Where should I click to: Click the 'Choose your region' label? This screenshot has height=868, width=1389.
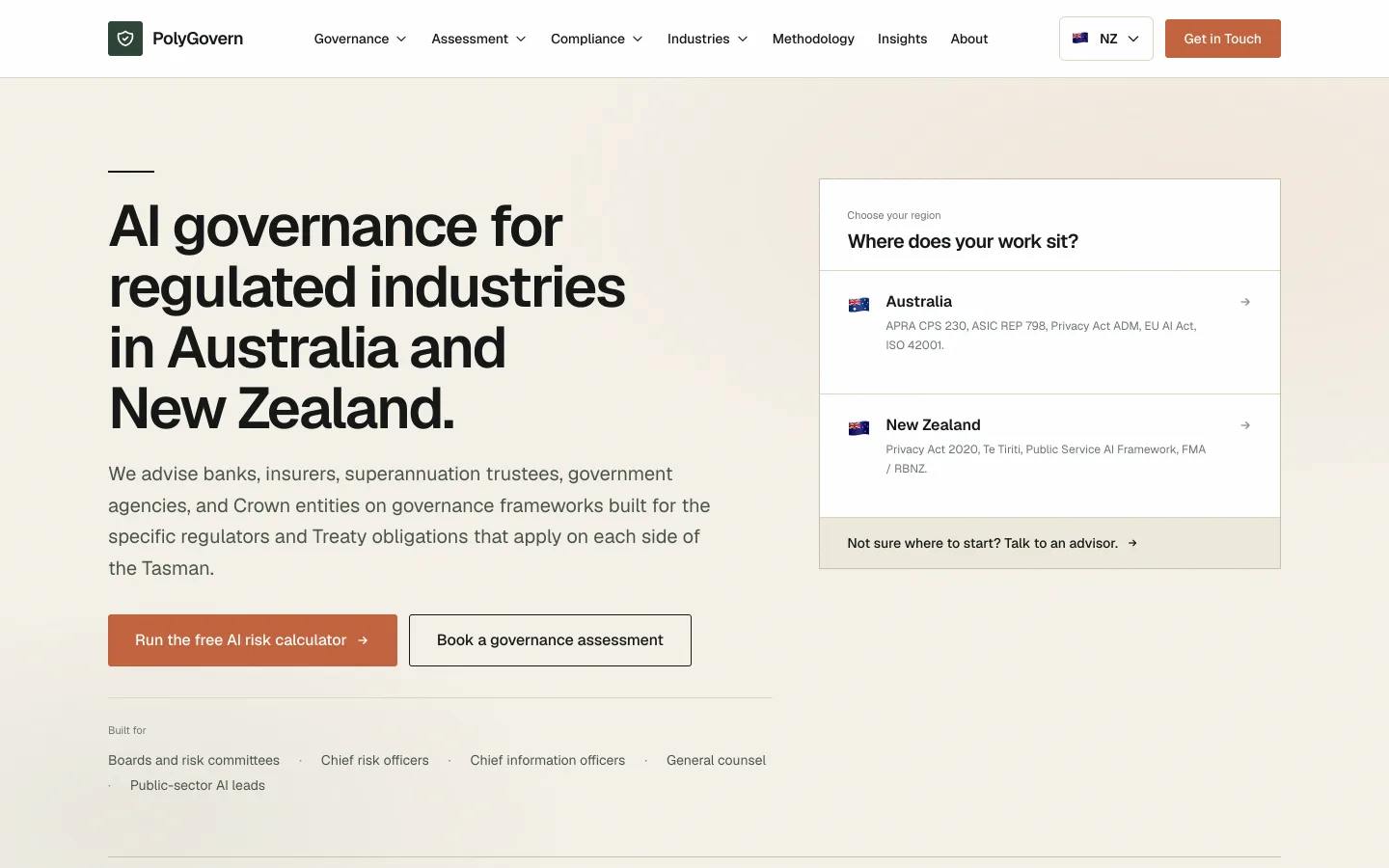pyautogui.click(x=894, y=215)
